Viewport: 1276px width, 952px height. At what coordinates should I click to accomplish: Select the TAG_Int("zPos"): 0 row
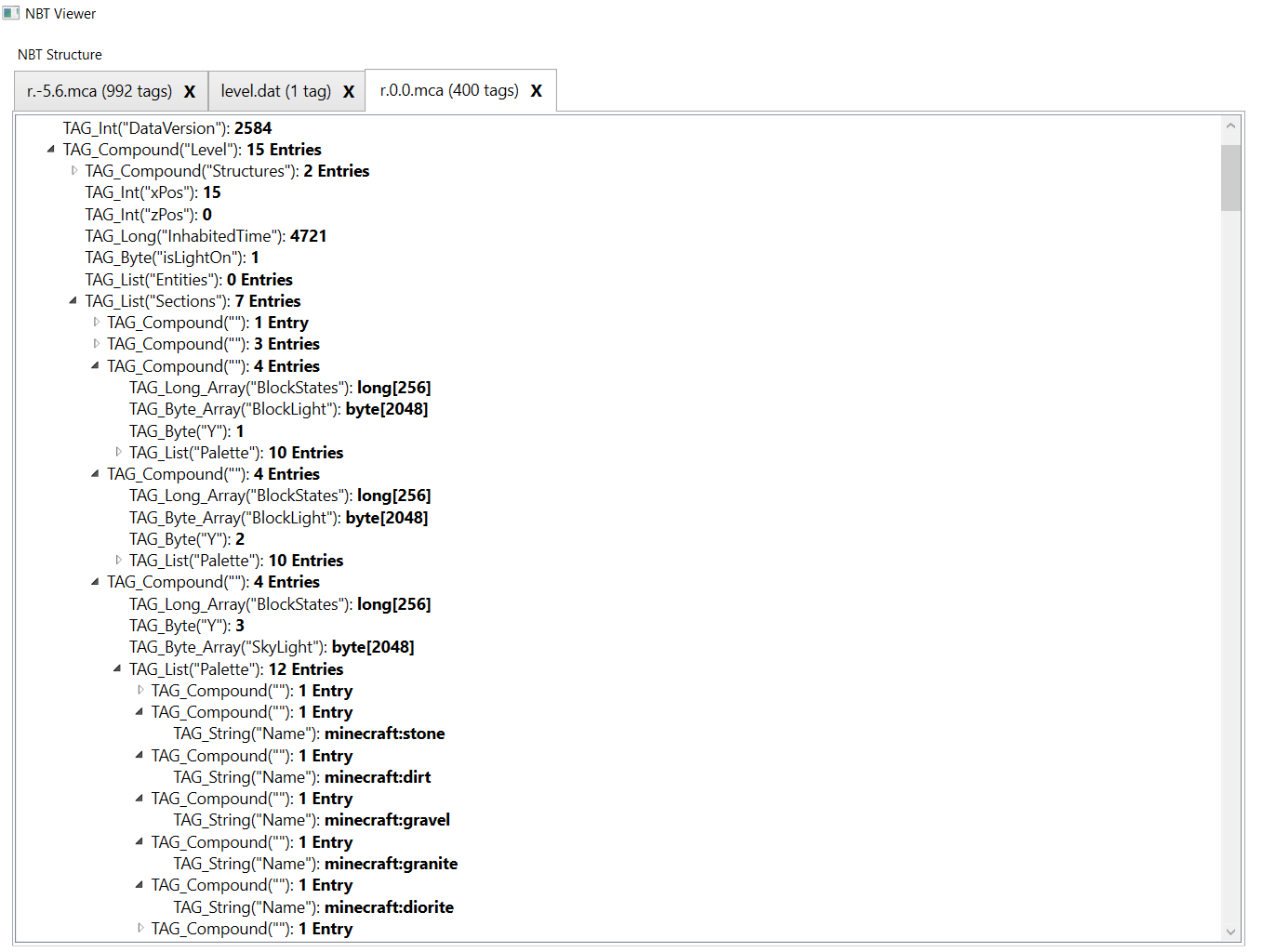(x=149, y=215)
